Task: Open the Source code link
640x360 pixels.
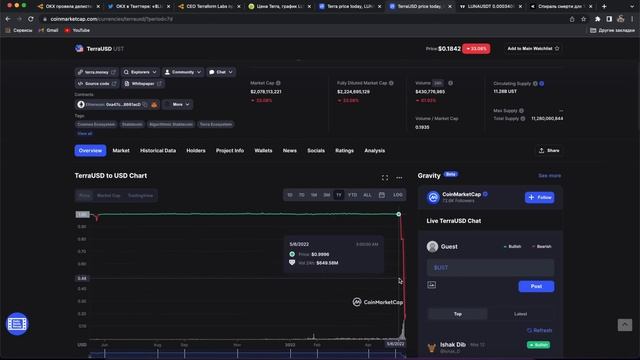Action: pos(97,84)
